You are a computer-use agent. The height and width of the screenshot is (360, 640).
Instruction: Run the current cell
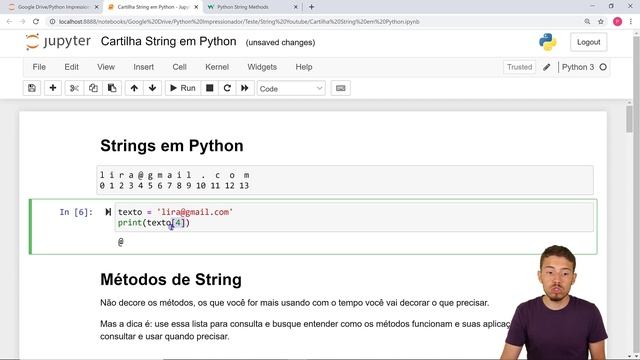coord(182,88)
